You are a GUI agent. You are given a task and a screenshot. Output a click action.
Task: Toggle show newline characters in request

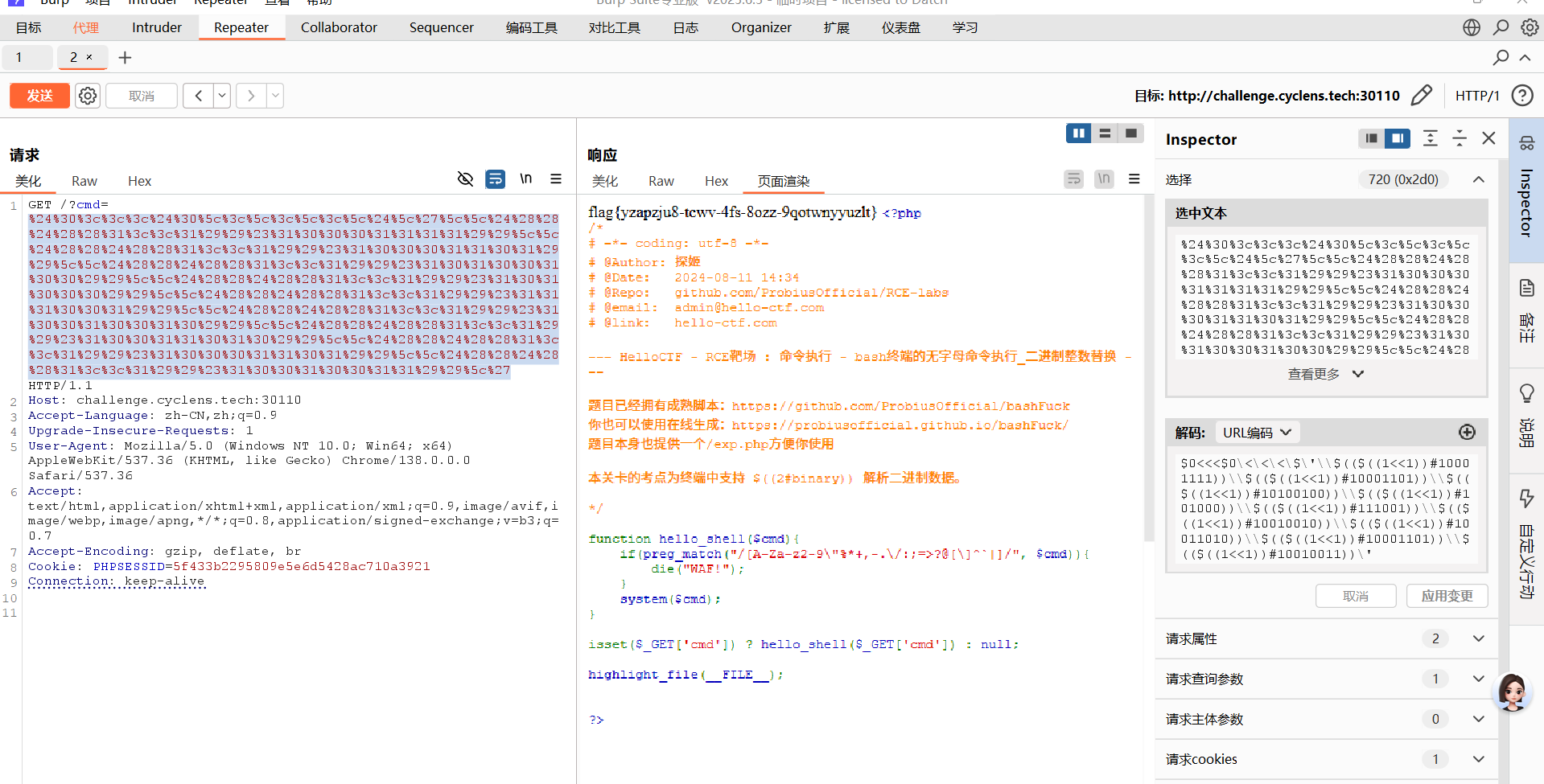(x=525, y=179)
